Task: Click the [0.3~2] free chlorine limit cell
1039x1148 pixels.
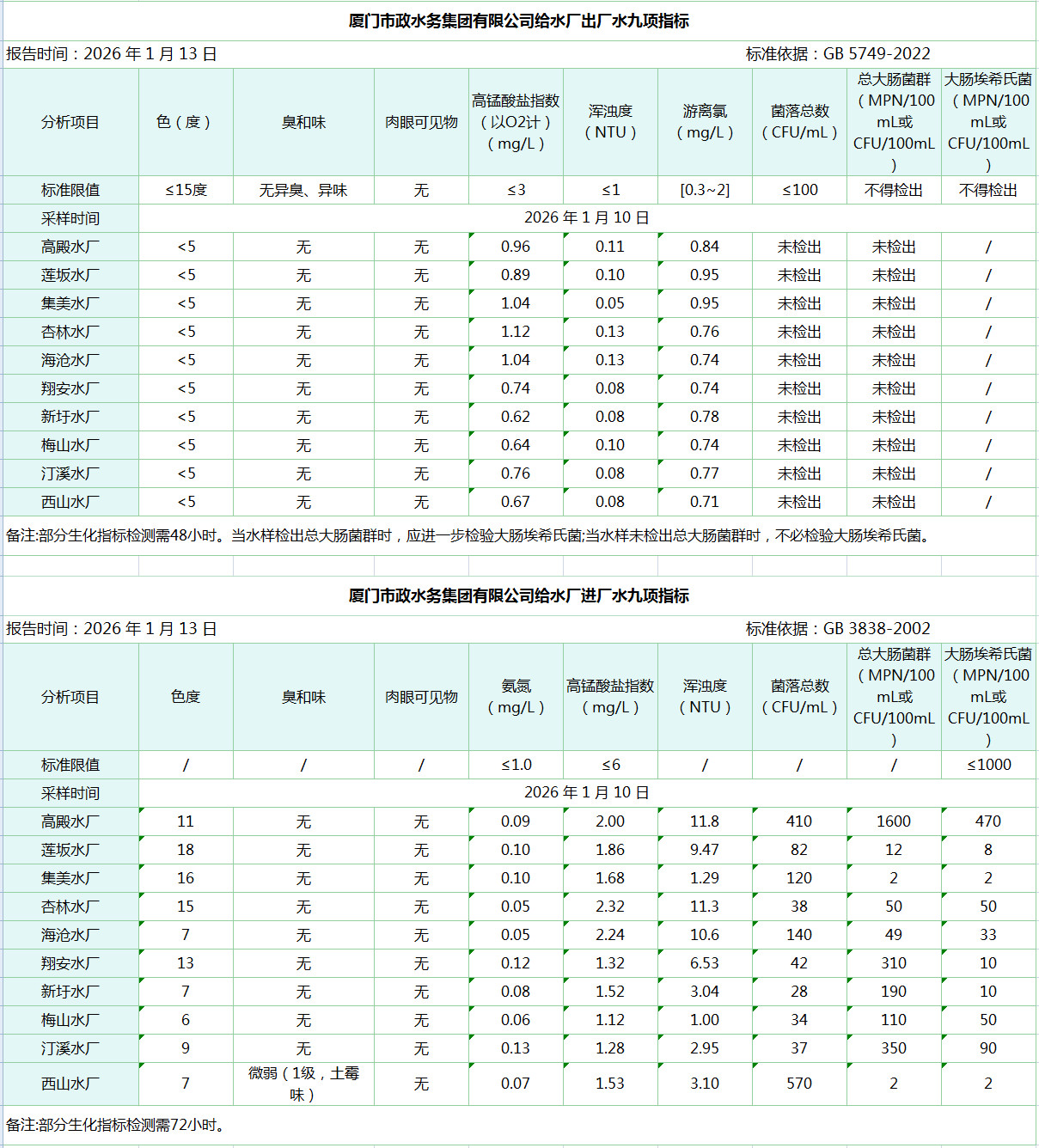Action: tap(705, 190)
